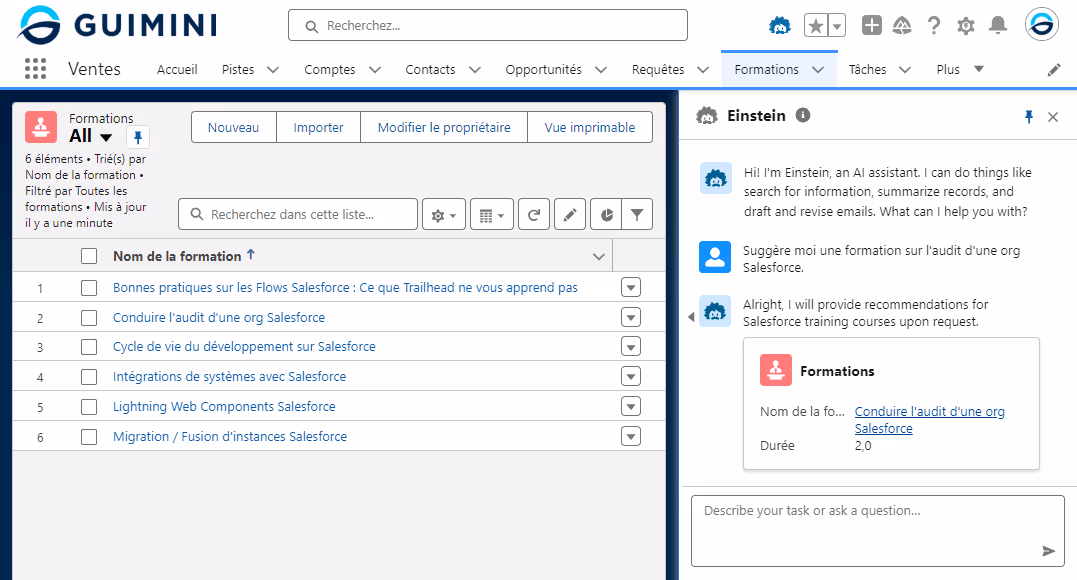The image size is (1077, 580).
Task: Close the Einstein panel
Action: tap(1052, 117)
